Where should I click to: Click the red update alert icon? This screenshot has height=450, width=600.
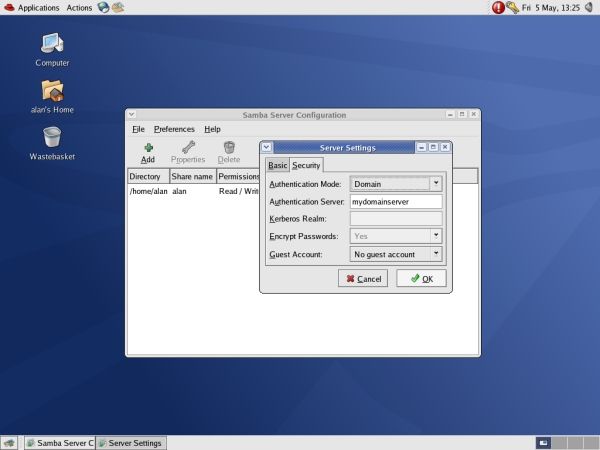pos(498,7)
